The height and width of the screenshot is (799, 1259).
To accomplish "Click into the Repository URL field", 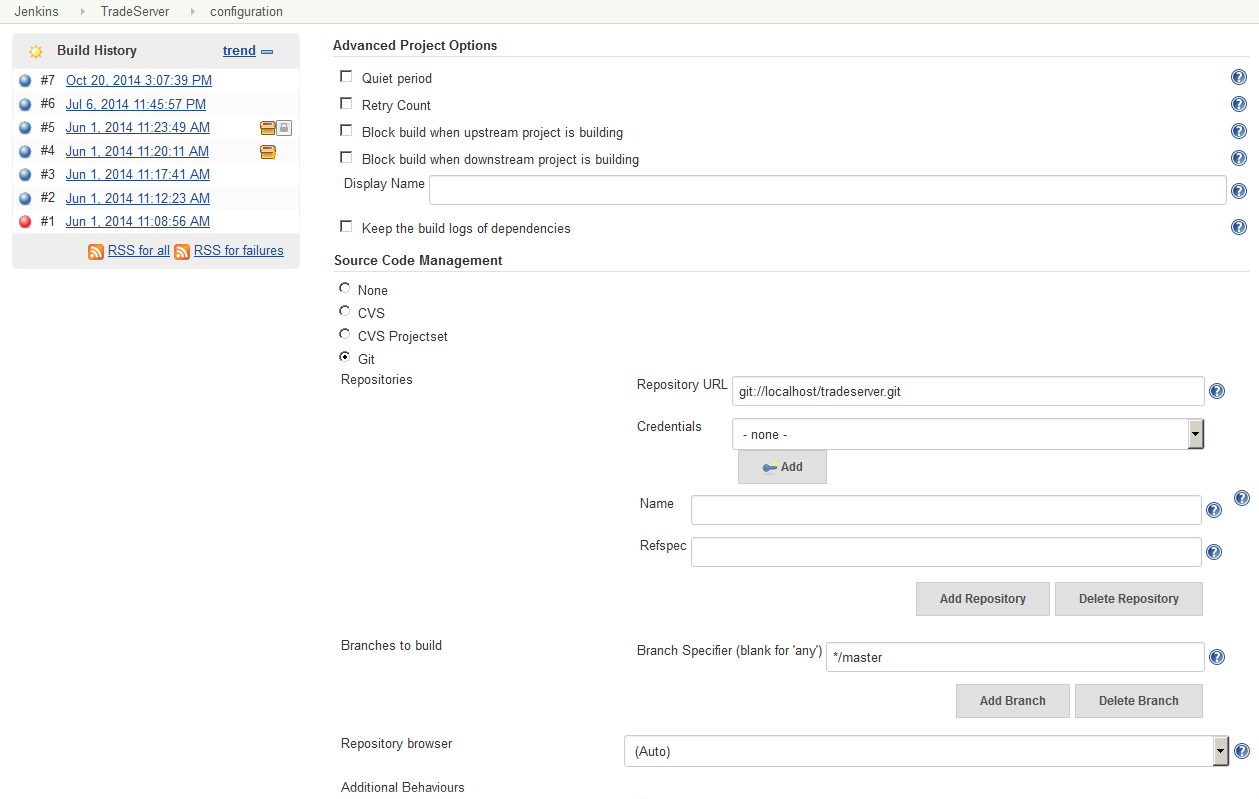I will [x=968, y=391].
